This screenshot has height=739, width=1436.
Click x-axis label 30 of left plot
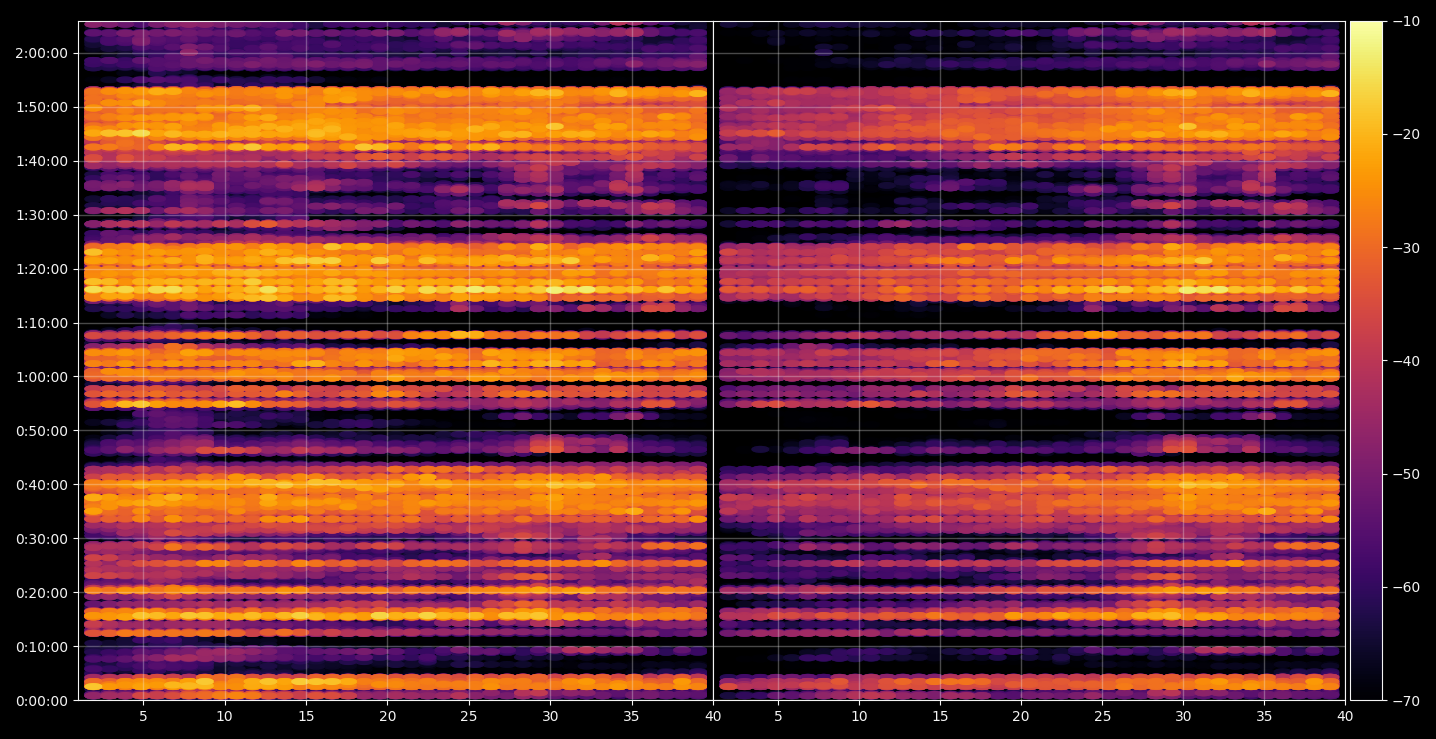pyautogui.click(x=550, y=717)
